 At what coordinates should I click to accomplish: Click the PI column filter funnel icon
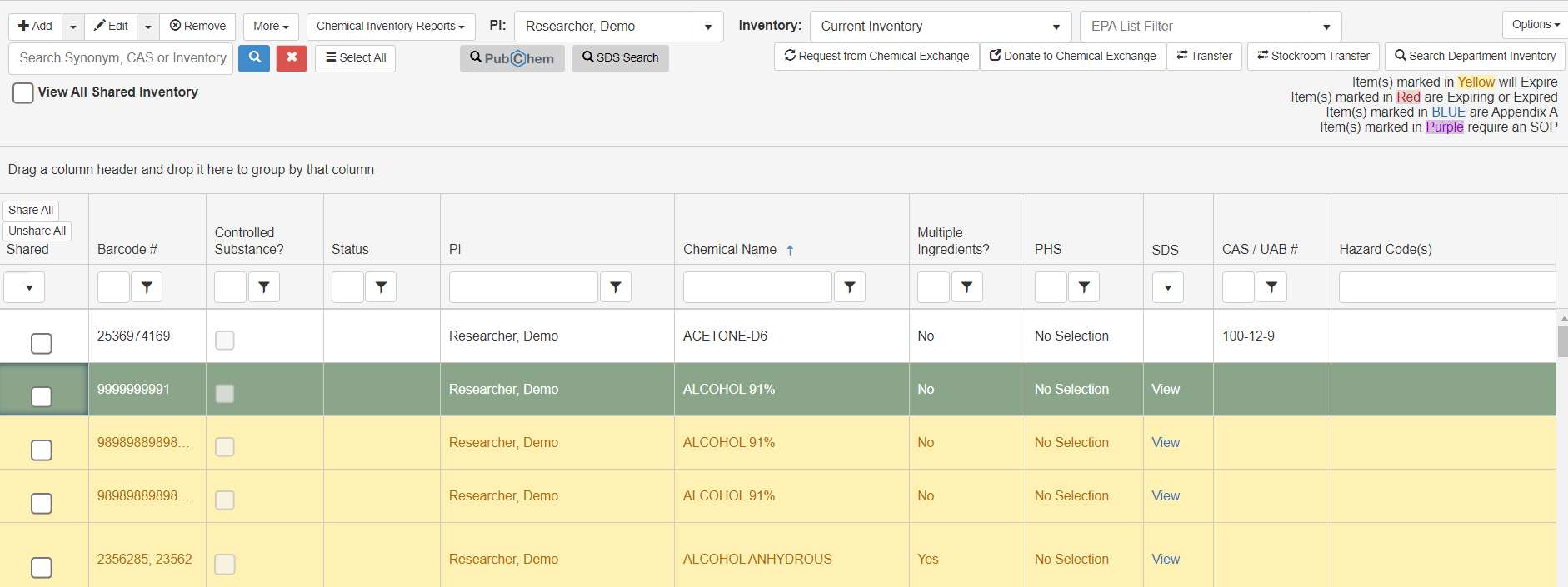click(615, 287)
